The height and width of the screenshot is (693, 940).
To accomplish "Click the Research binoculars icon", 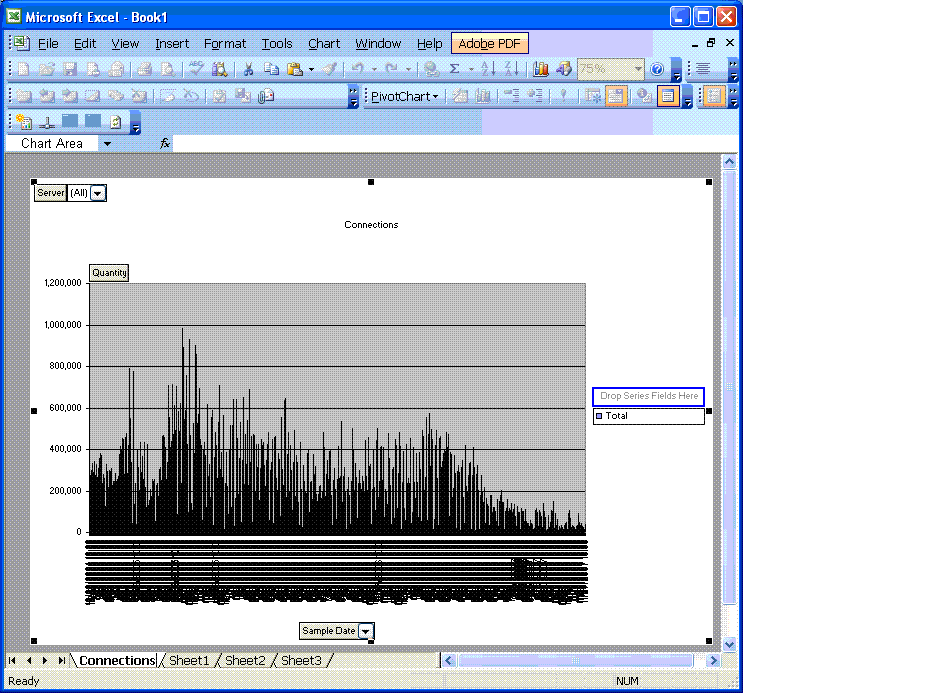I will point(219,69).
